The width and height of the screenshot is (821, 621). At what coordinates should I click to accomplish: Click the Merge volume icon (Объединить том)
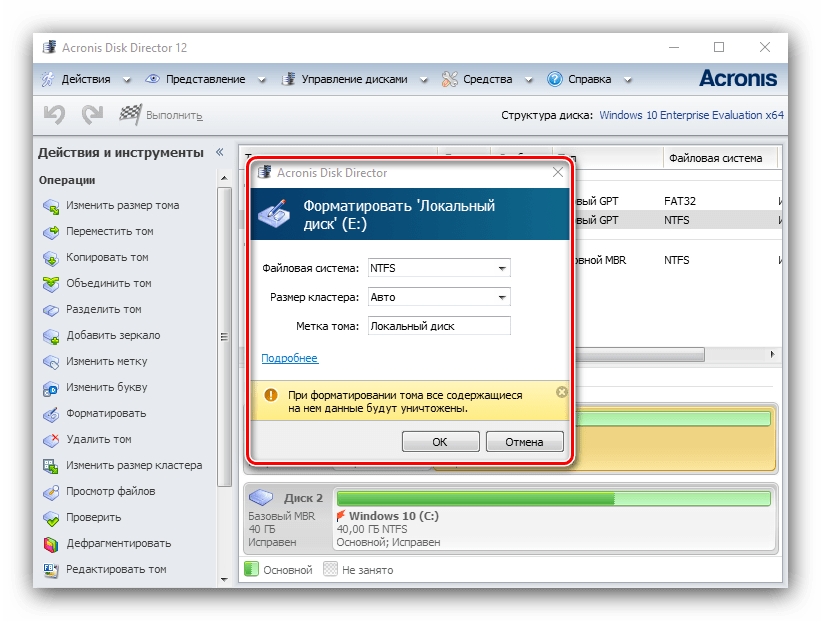tap(51, 284)
